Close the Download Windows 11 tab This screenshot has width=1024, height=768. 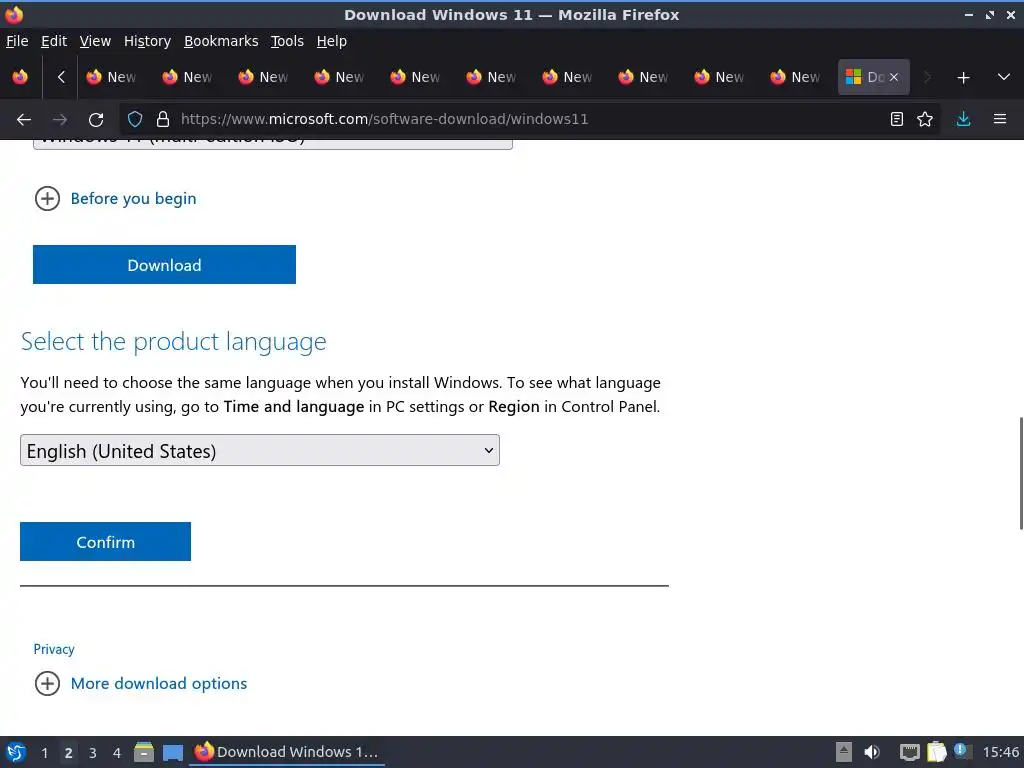point(894,77)
